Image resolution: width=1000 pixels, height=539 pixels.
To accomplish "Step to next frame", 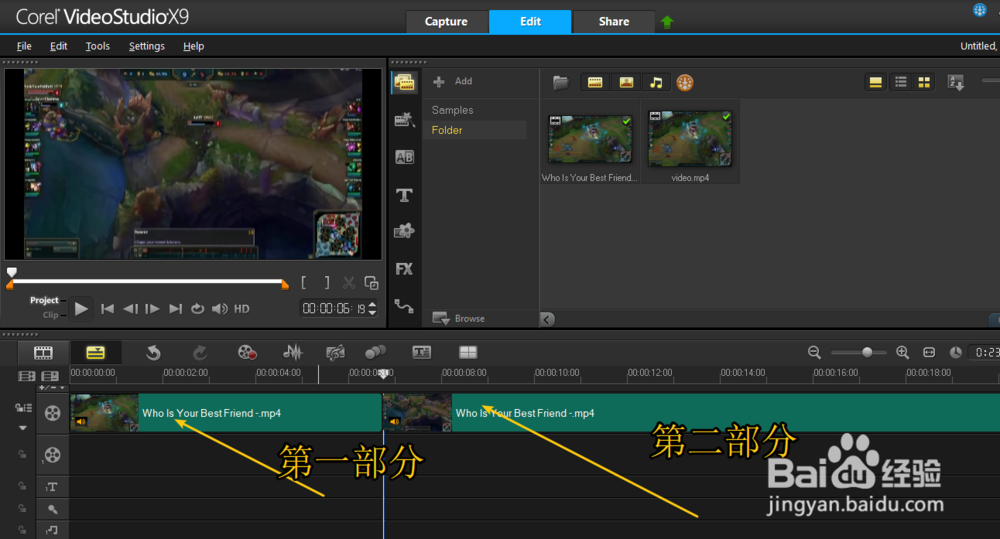I will click(152, 309).
